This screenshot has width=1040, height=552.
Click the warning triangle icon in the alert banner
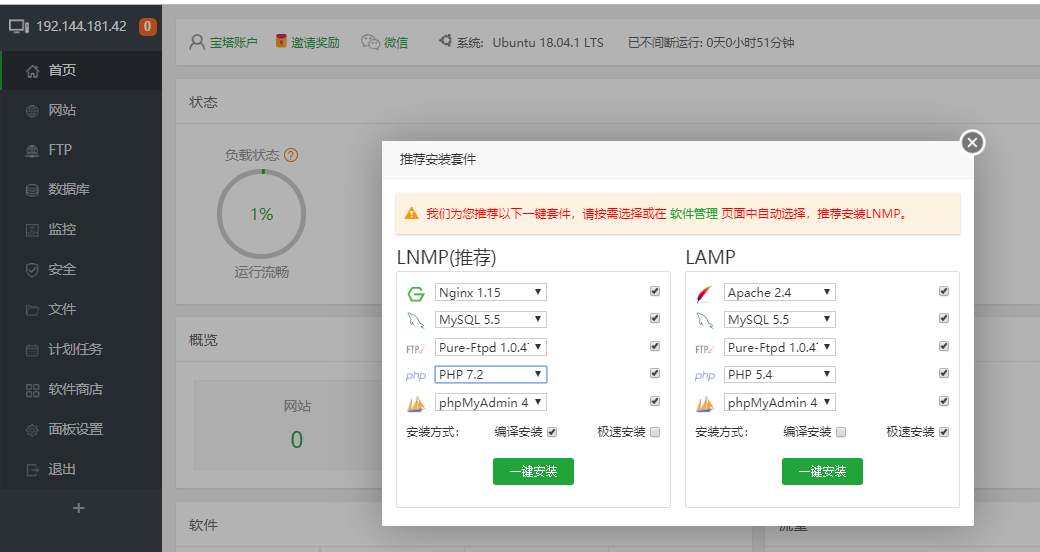point(412,214)
